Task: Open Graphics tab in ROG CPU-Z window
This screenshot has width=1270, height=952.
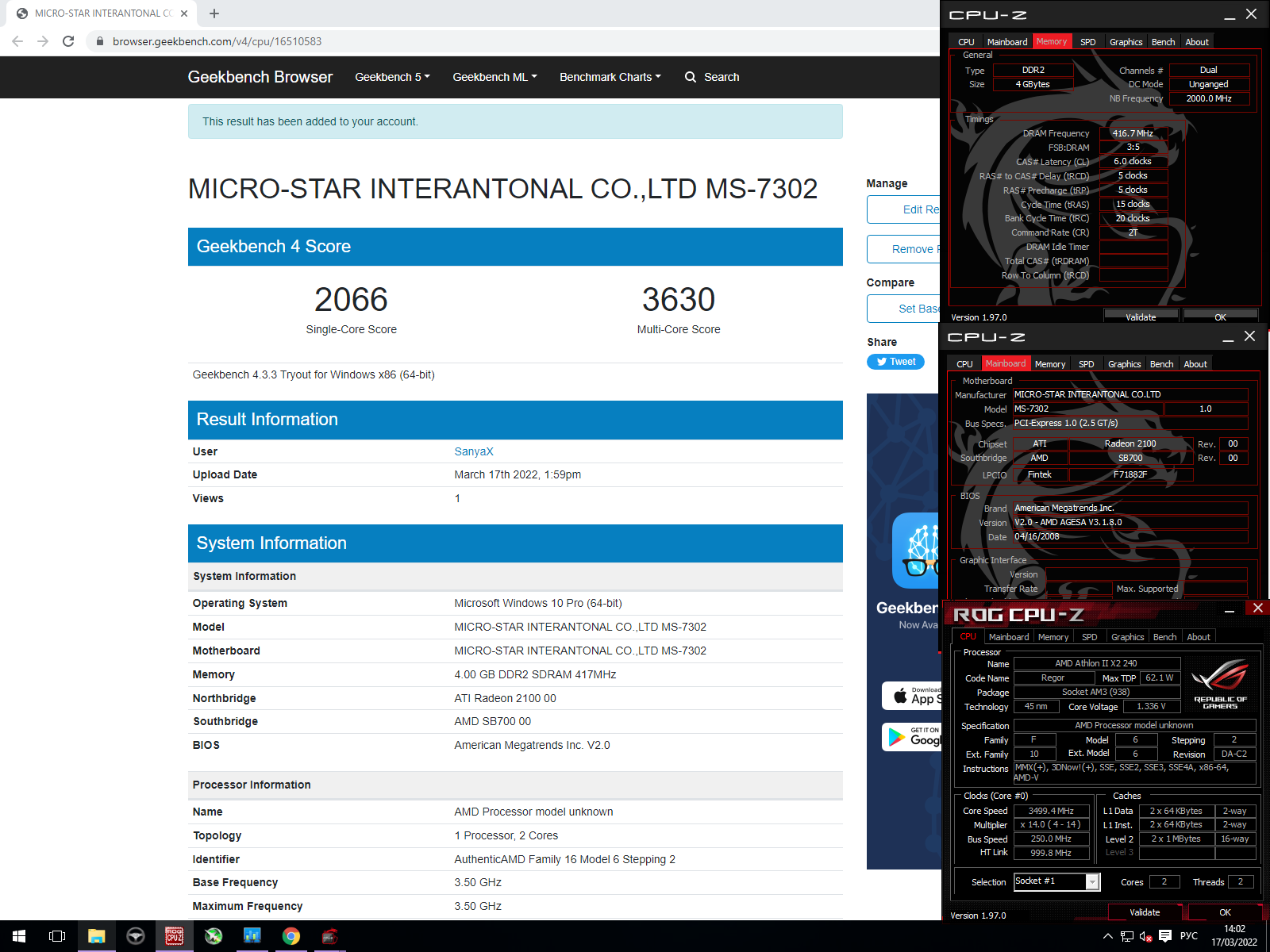Action: pyautogui.click(x=1127, y=637)
